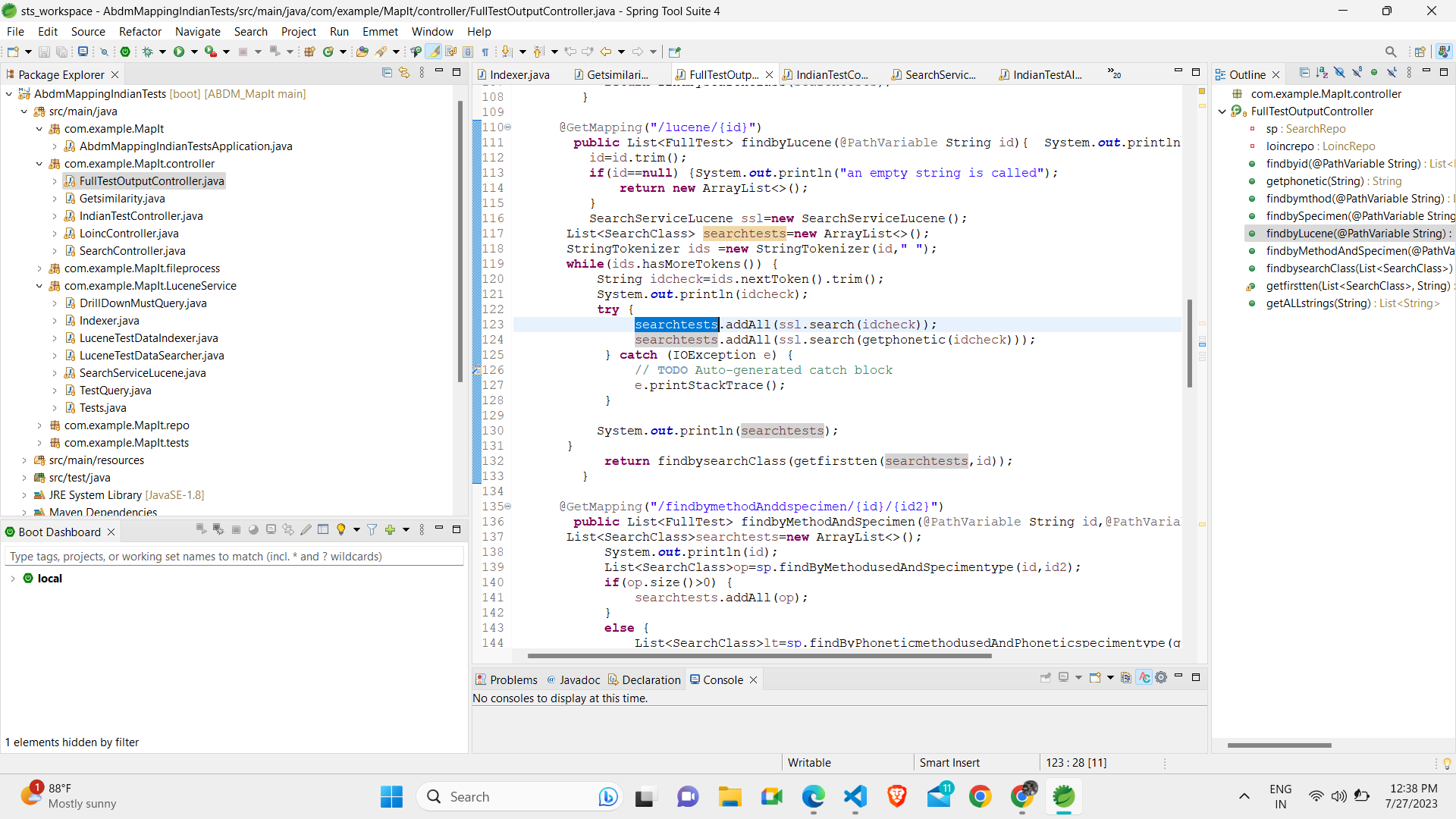1456x819 pixels.
Task: Click the Boot Dashboard panel icon
Action: (x=9, y=531)
